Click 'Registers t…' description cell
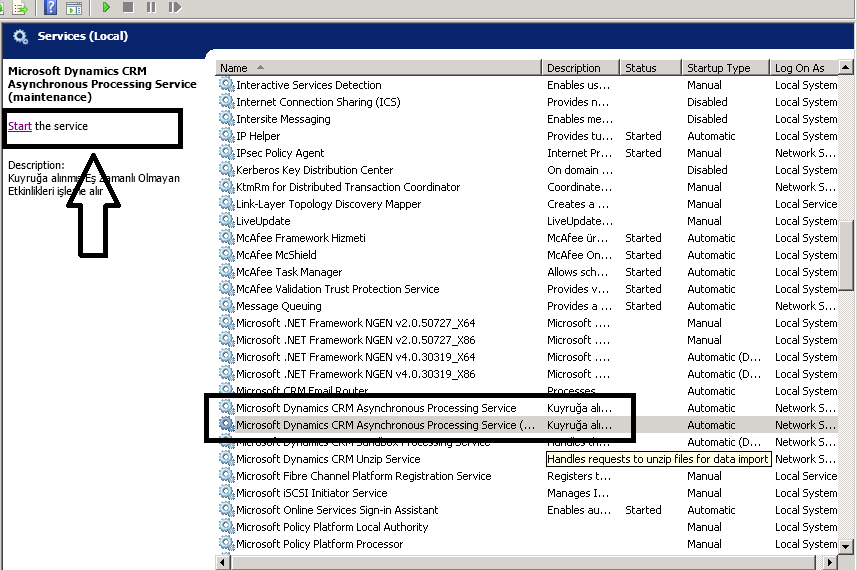 pos(579,476)
